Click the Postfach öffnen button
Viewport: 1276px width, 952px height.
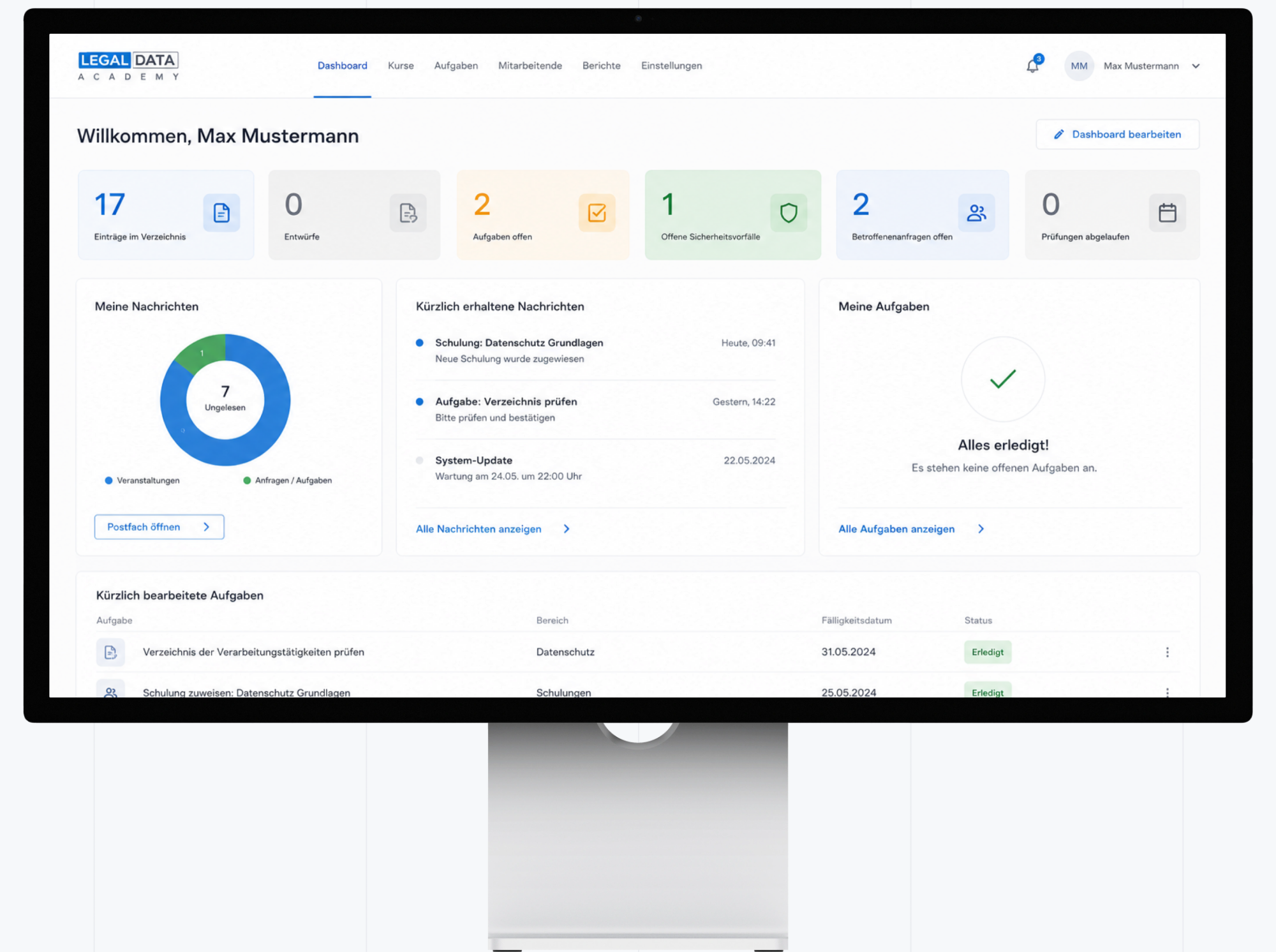point(159,527)
